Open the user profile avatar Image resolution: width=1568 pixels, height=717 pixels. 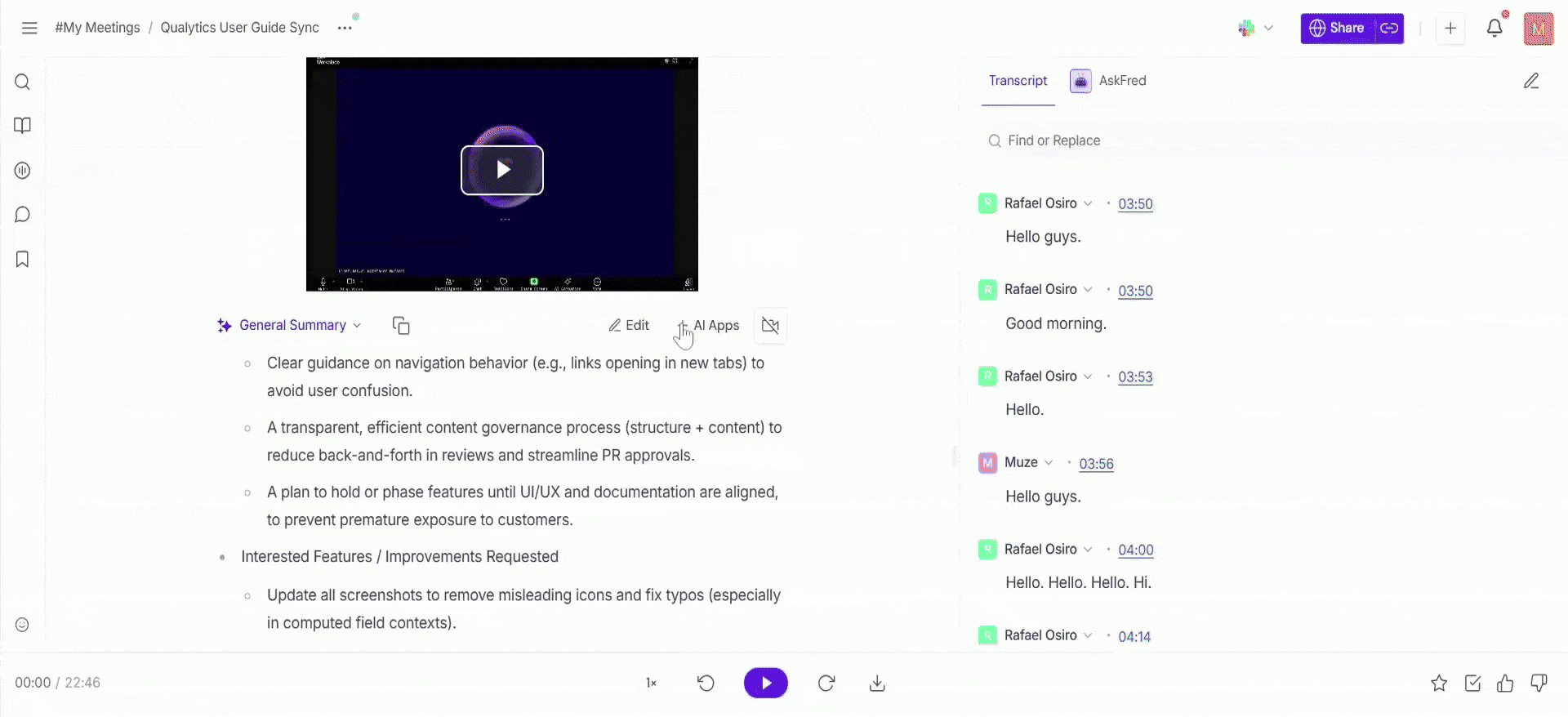[1539, 29]
